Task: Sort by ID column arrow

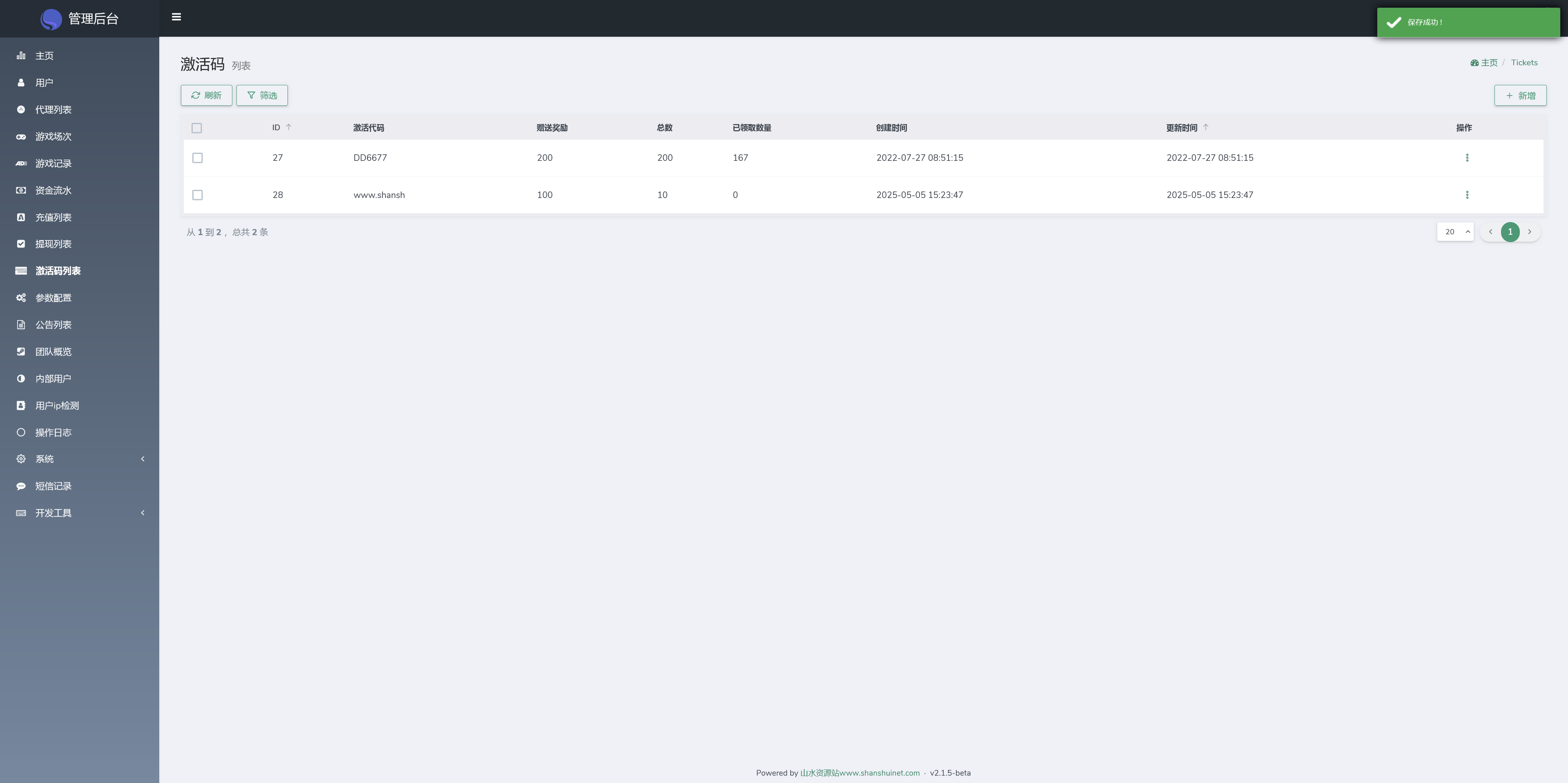Action: [289, 127]
